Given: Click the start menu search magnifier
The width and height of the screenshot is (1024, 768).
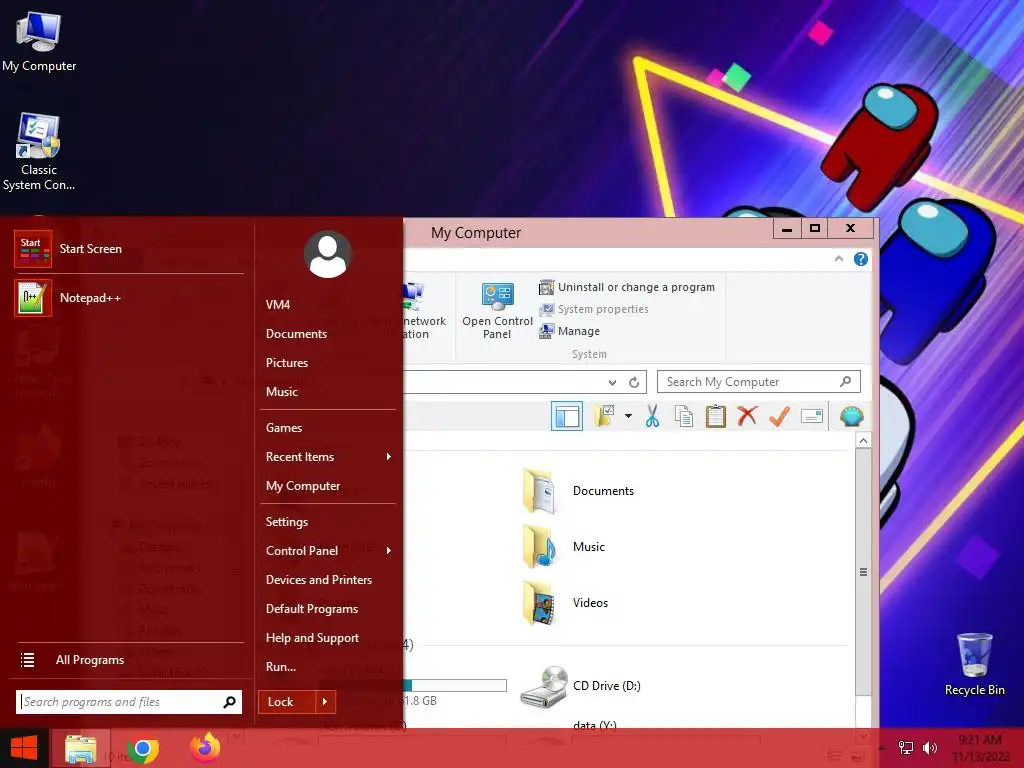Looking at the screenshot, I should click(230, 702).
